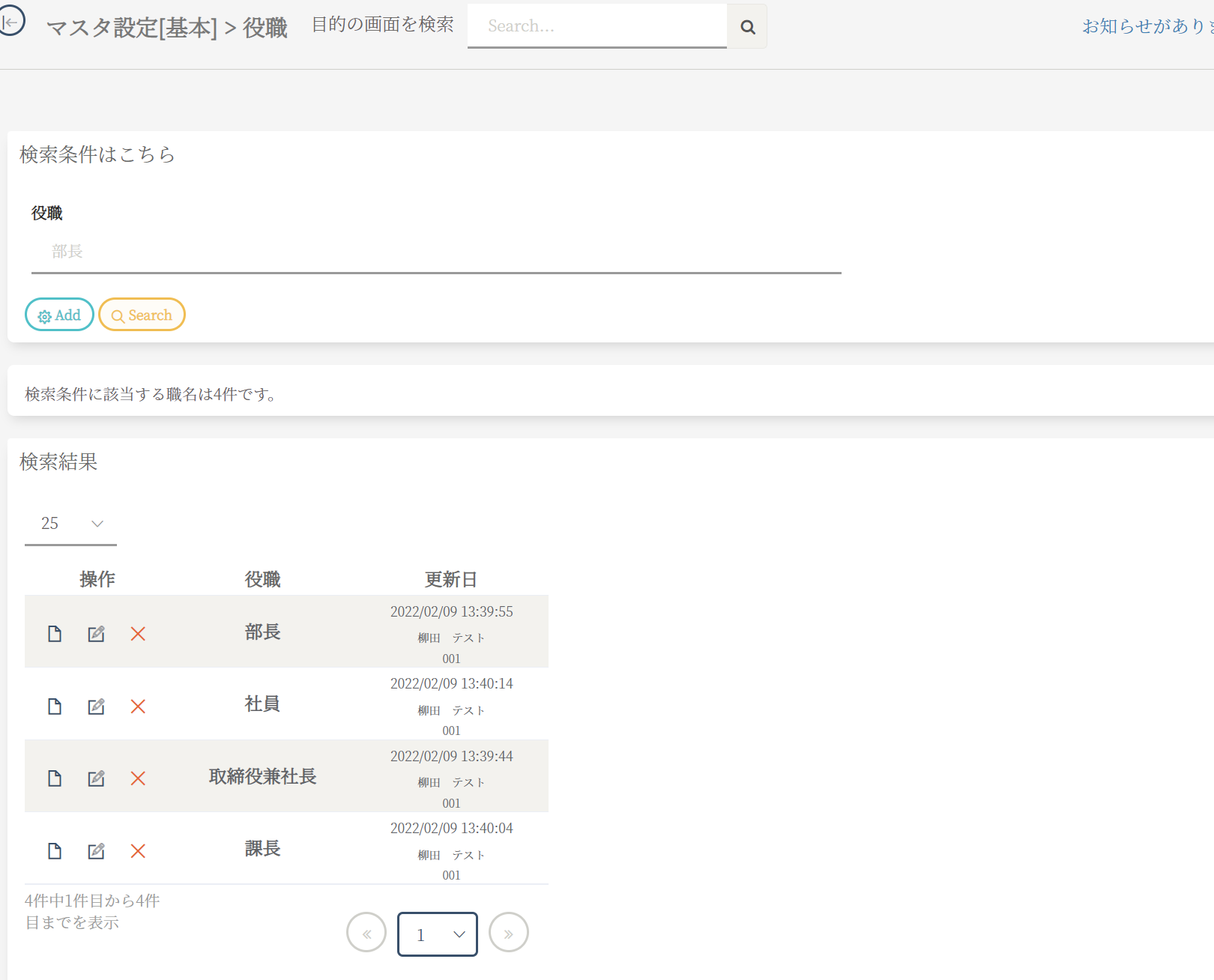This screenshot has height=980, width=1214.
Task: Delete the 社員 row with red X
Action: (138, 707)
